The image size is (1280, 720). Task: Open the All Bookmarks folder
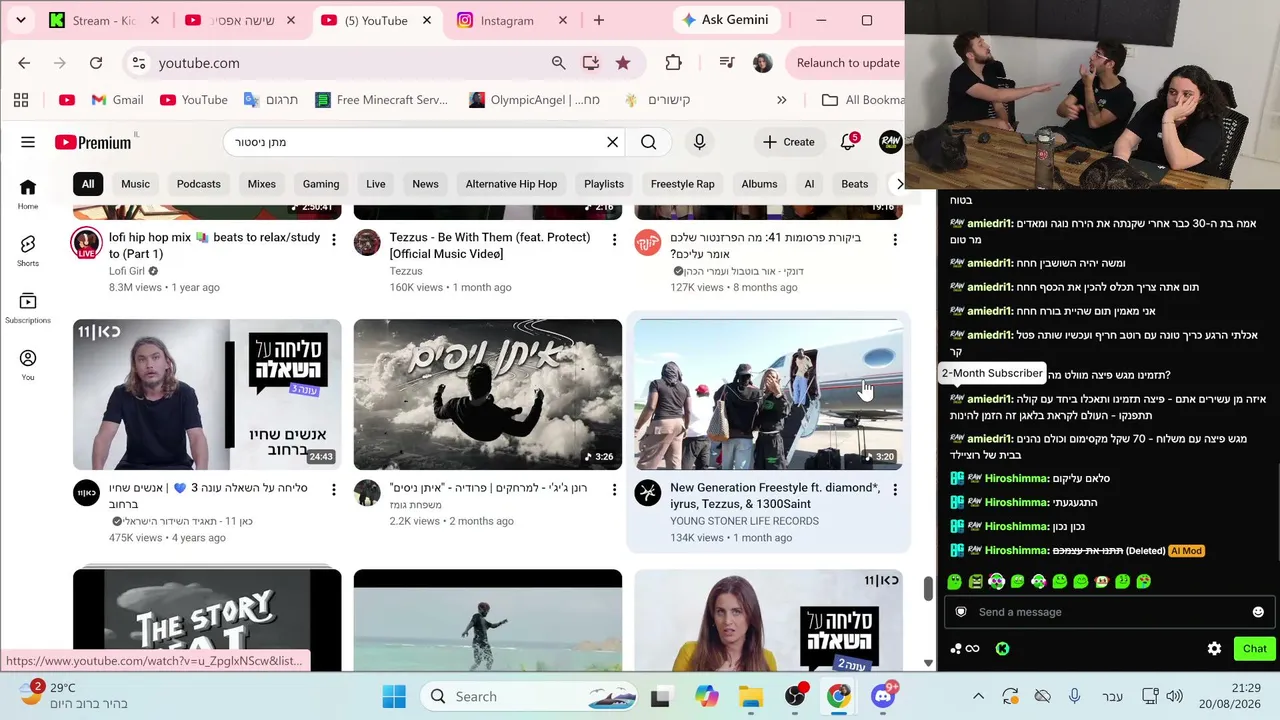(x=863, y=100)
